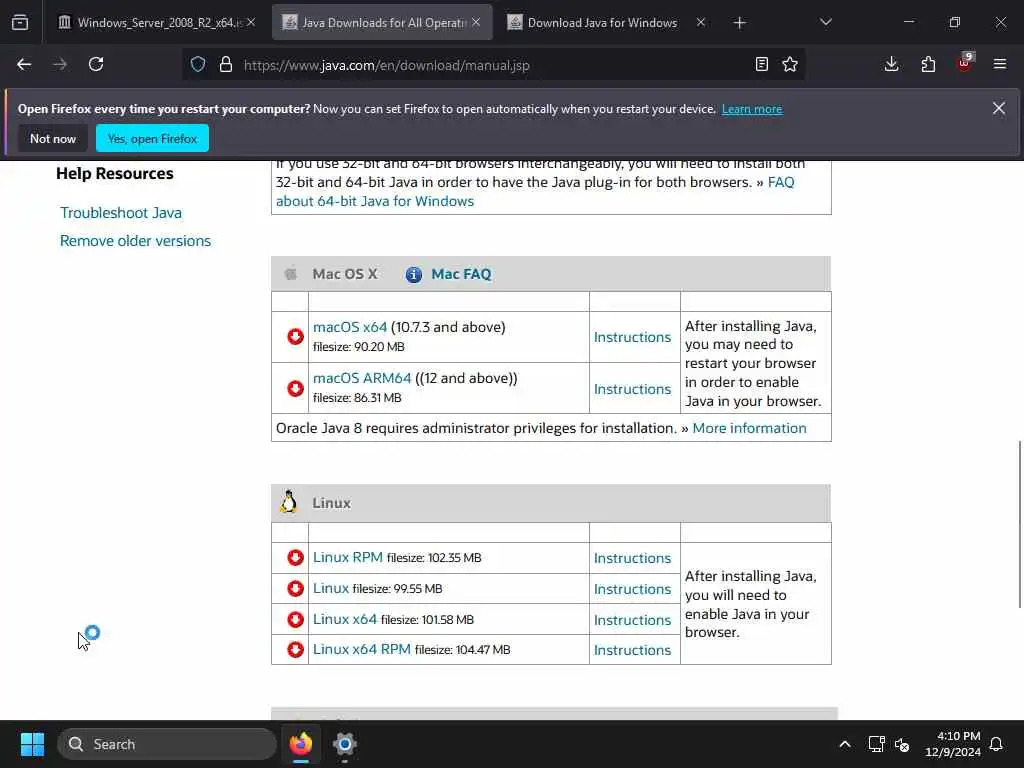This screenshot has width=1024, height=768.
Task: Open the Remove older versions link
Action: coord(135,241)
